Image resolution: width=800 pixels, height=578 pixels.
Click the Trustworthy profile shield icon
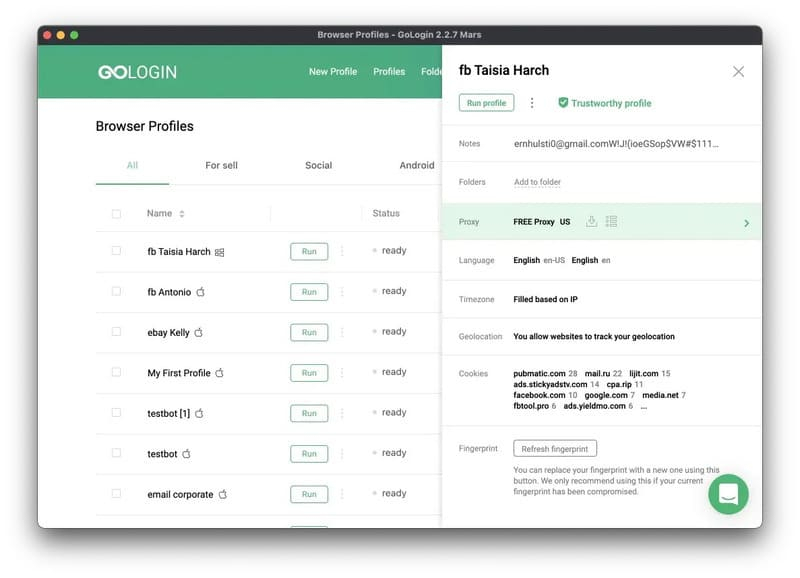pyautogui.click(x=563, y=103)
